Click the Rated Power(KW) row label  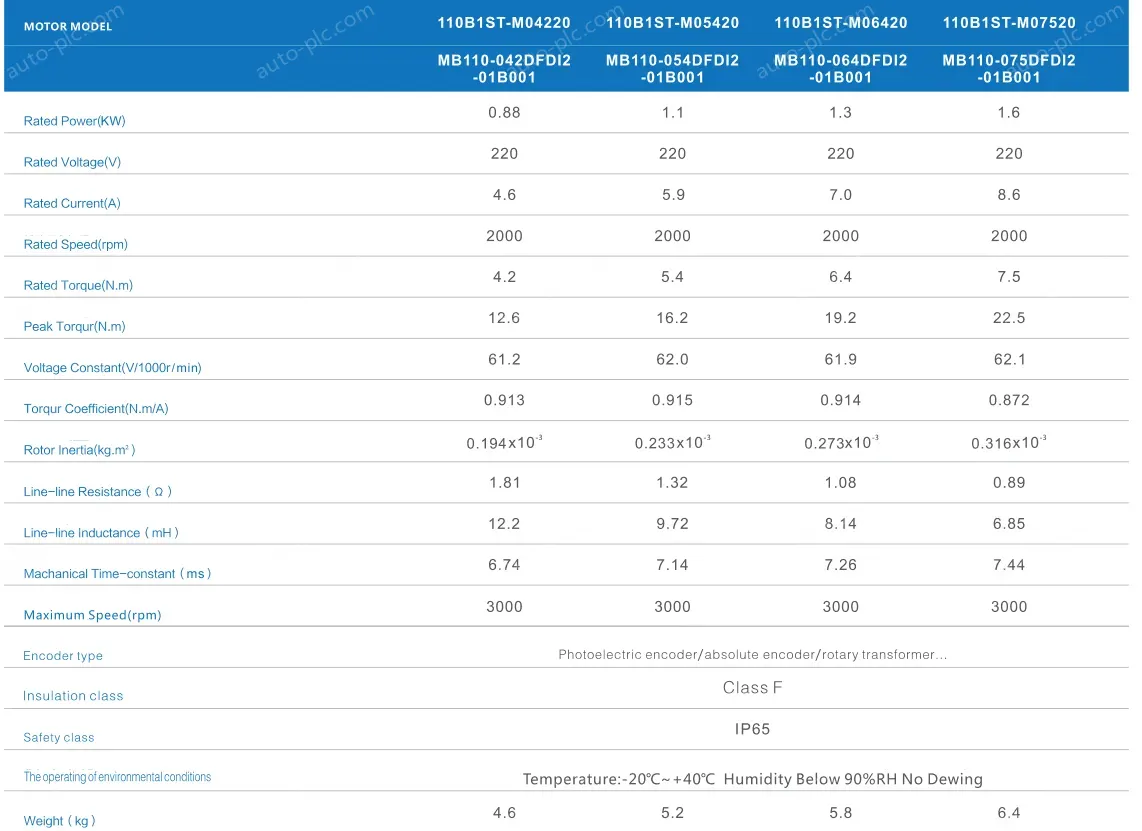pos(75,121)
